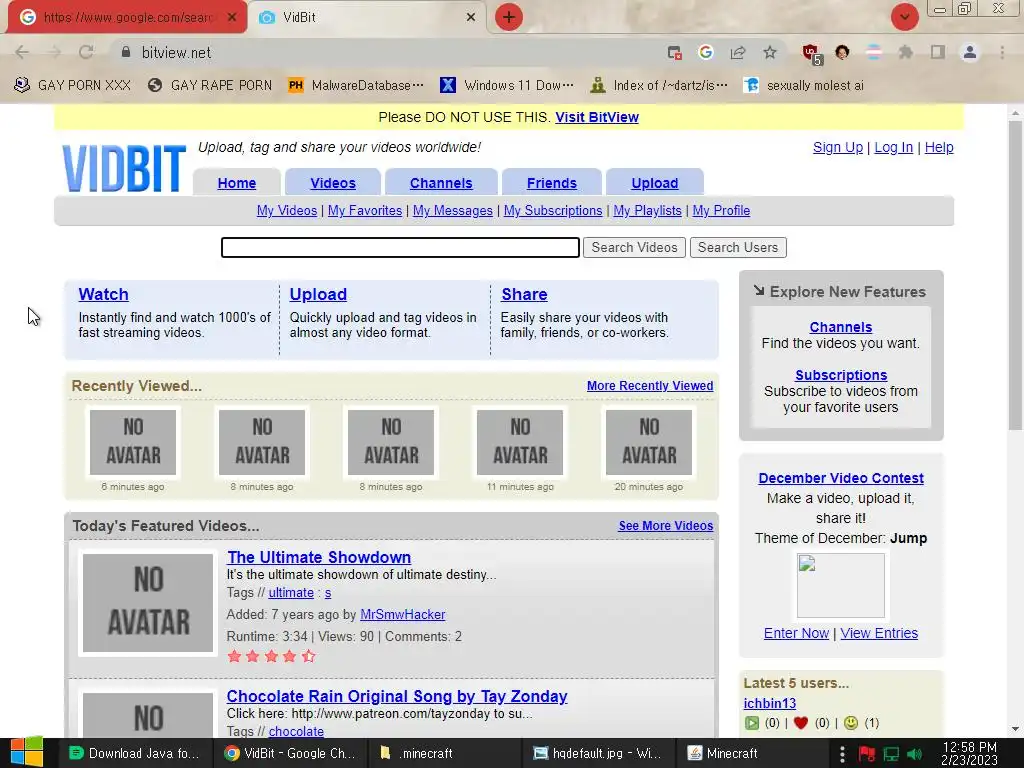The width and height of the screenshot is (1024, 768).
Task: Open My Playlists
Action: click(647, 211)
